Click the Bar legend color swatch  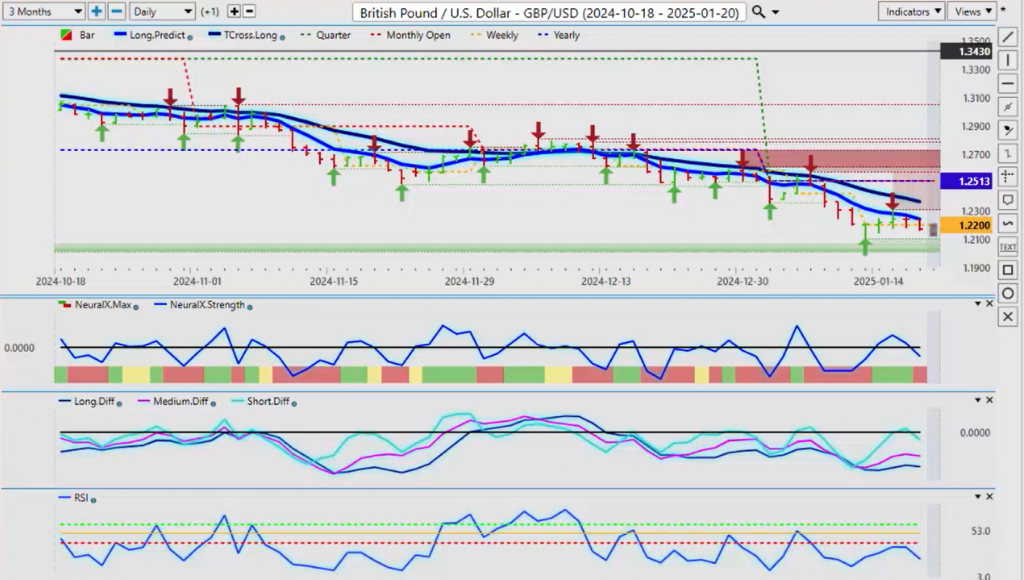66,35
